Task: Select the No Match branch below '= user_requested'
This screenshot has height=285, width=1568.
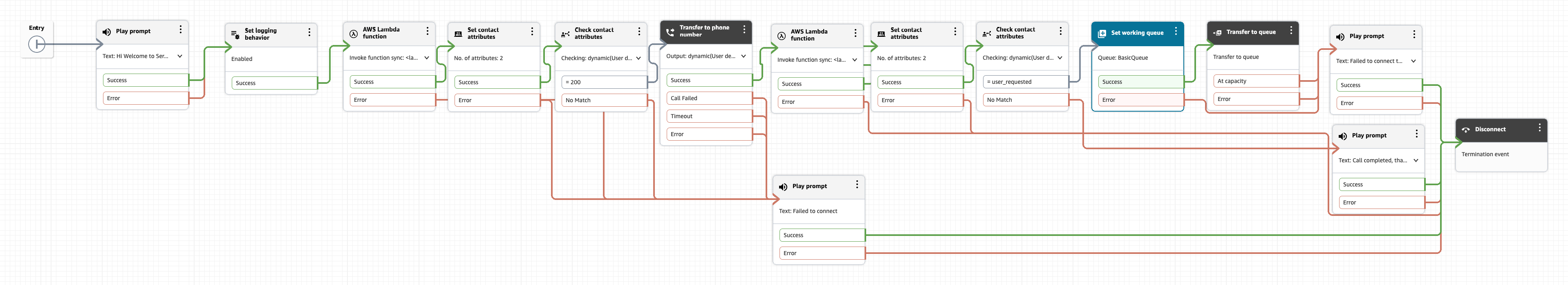Action: pos(1026,100)
